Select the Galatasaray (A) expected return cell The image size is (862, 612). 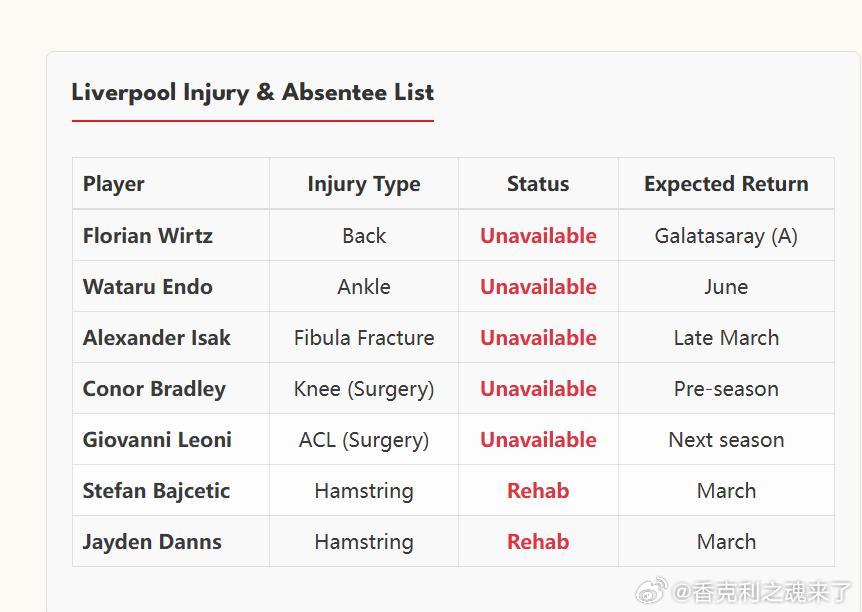726,236
